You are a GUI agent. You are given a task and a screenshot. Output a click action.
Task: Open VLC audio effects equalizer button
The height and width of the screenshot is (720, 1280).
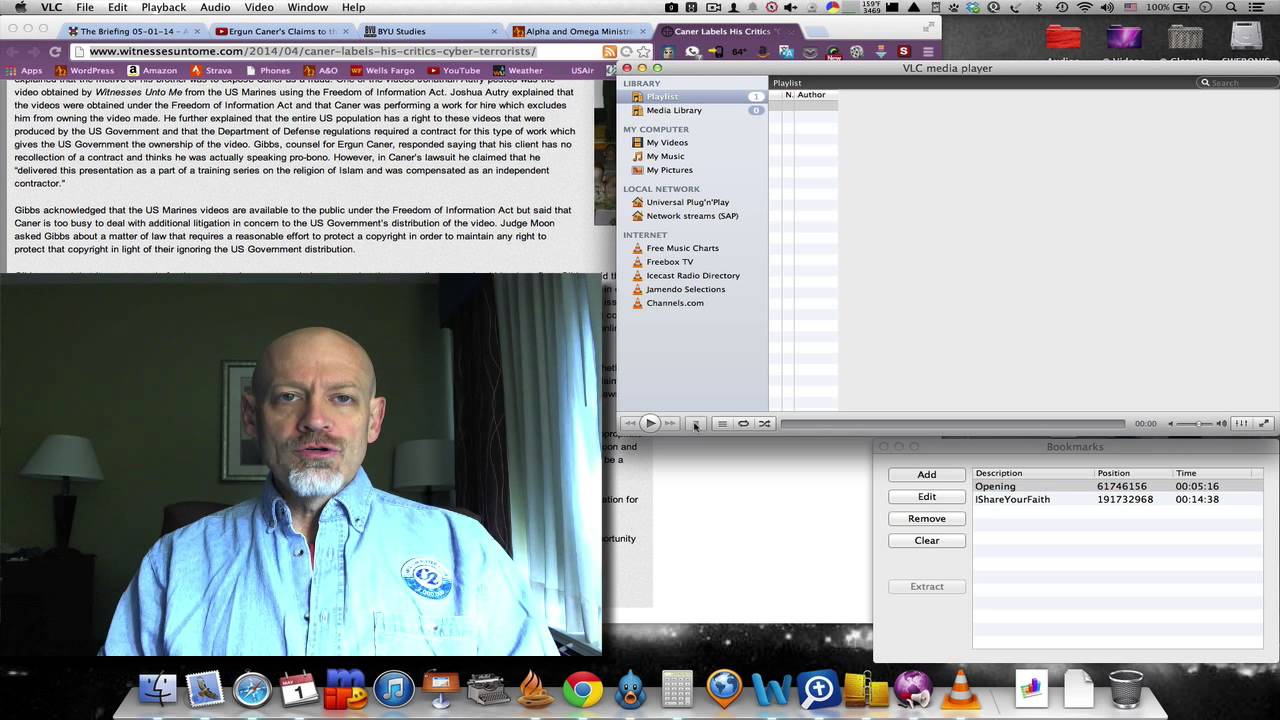pyautogui.click(x=1241, y=424)
